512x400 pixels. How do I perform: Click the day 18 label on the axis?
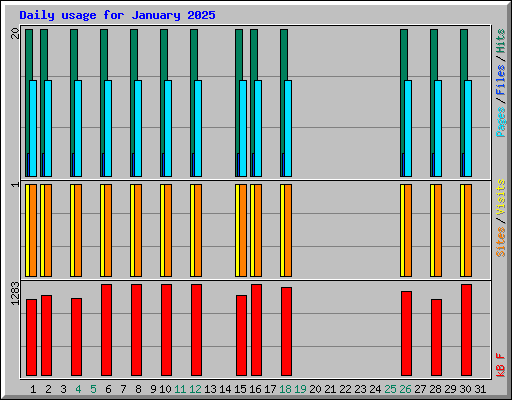285,389
